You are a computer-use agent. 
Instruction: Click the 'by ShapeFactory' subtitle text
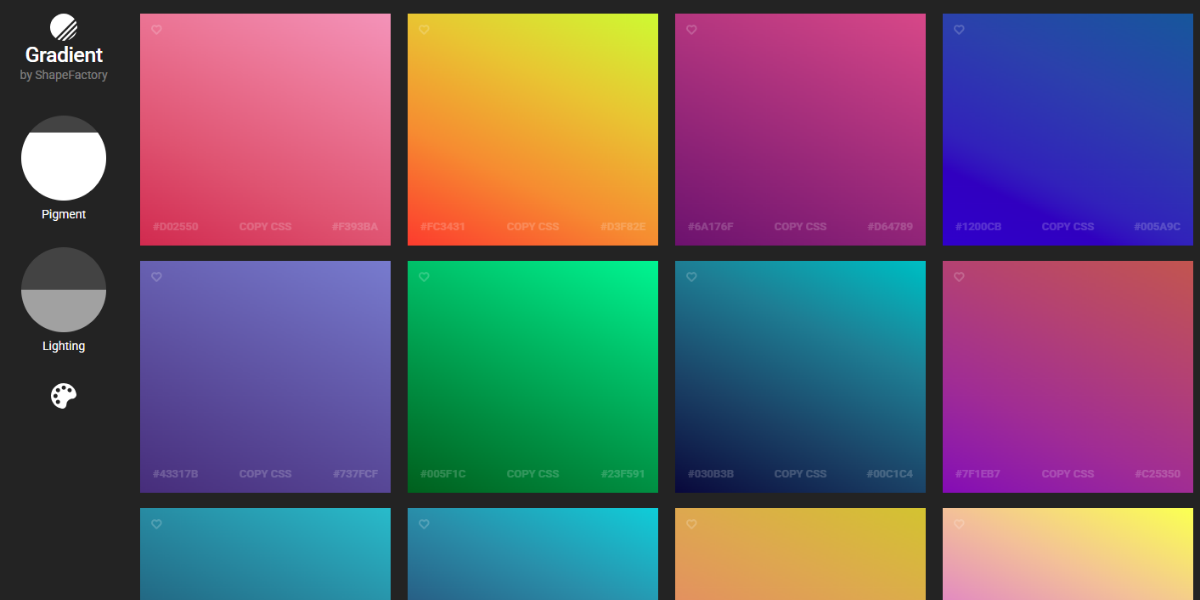click(x=64, y=74)
